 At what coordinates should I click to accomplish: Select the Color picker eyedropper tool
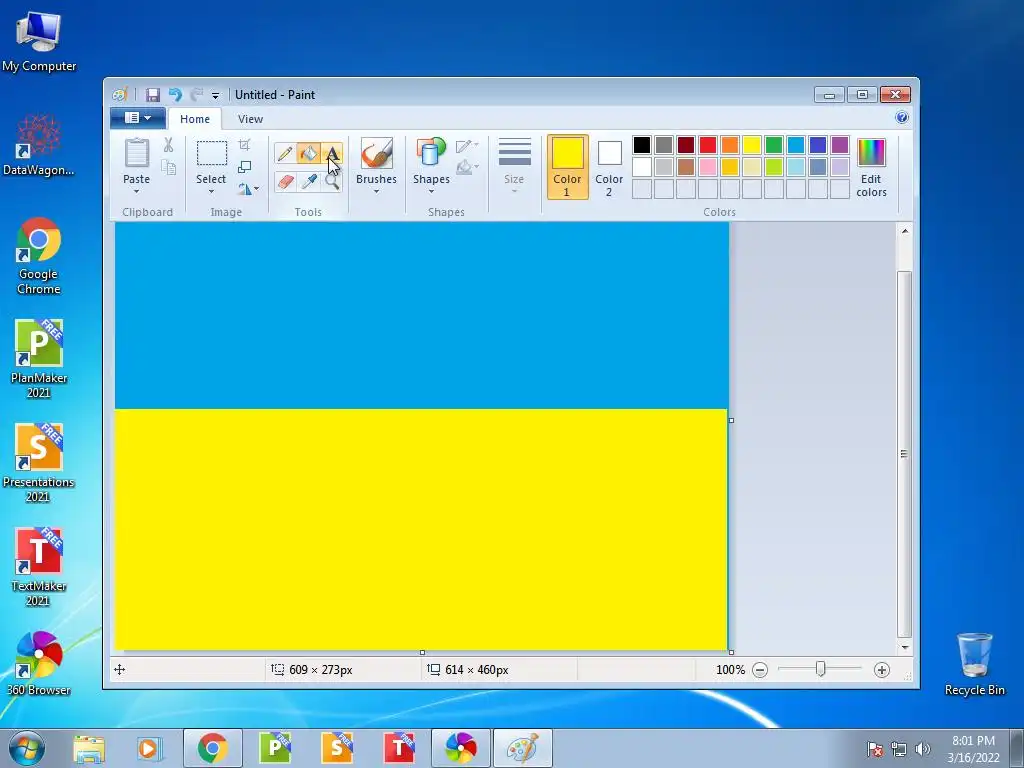tap(308, 181)
